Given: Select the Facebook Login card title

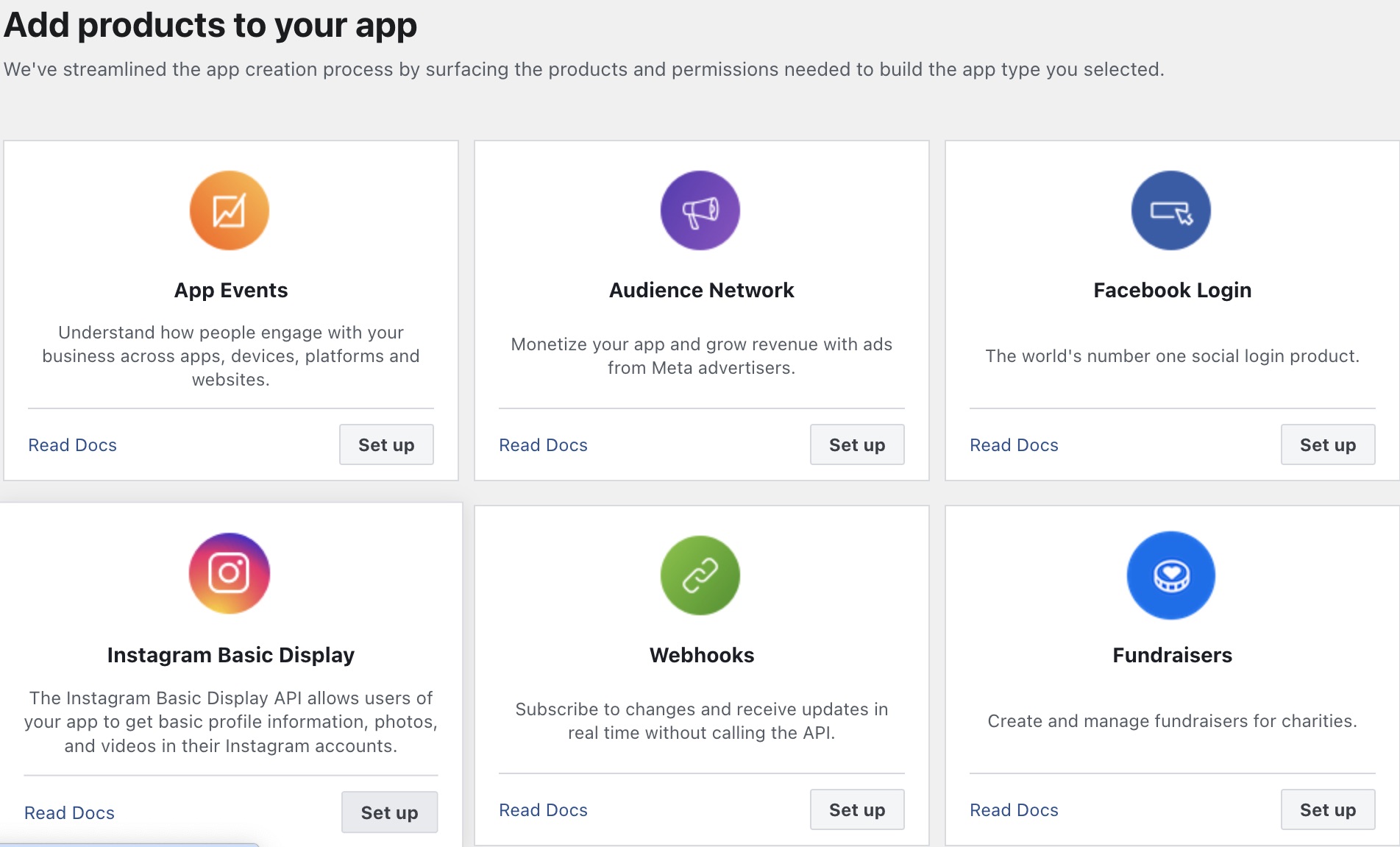Looking at the screenshot, I should coord(1172,290).
